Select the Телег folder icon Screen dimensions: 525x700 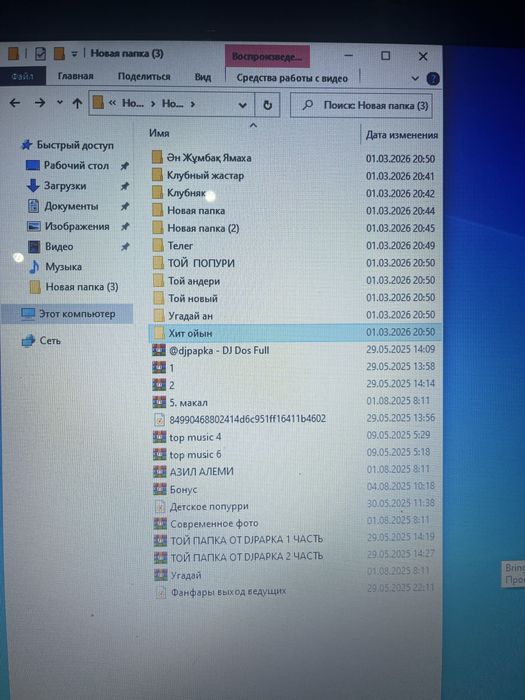pyautogui.click(x=158, y=245)
